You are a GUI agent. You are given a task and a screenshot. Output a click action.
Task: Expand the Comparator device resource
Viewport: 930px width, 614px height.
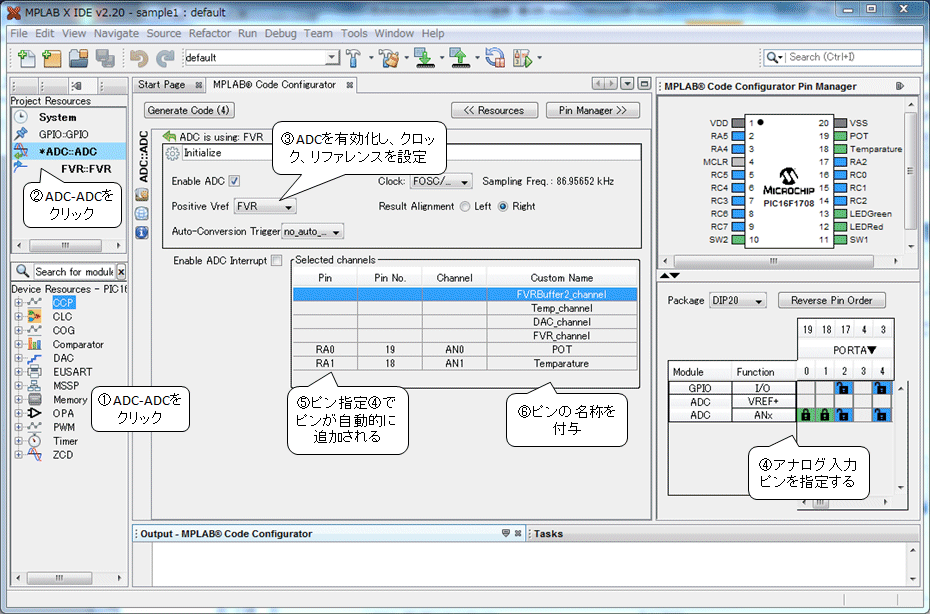18,345
